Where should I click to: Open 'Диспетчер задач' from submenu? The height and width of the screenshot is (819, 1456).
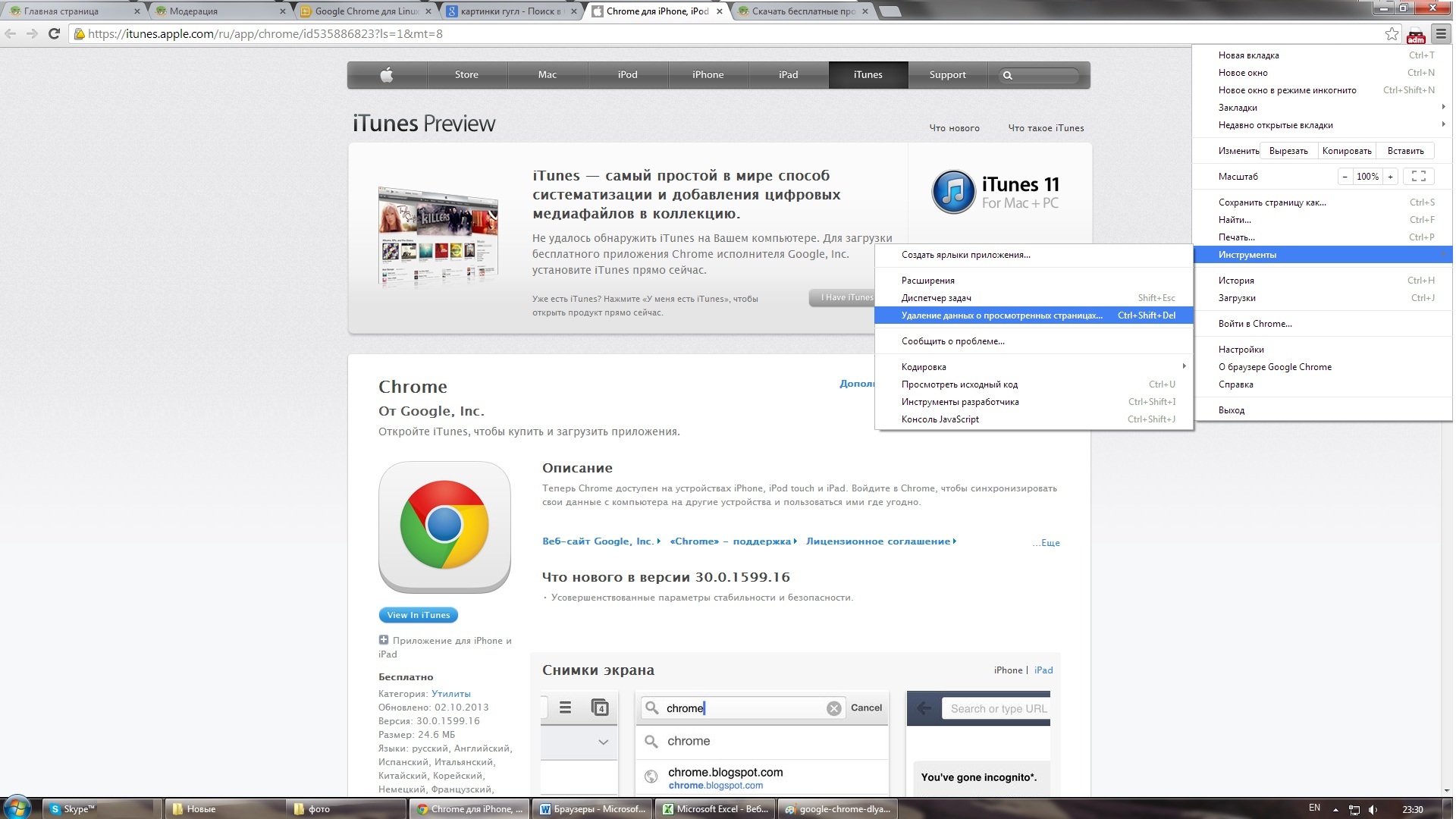(1034, 297)
